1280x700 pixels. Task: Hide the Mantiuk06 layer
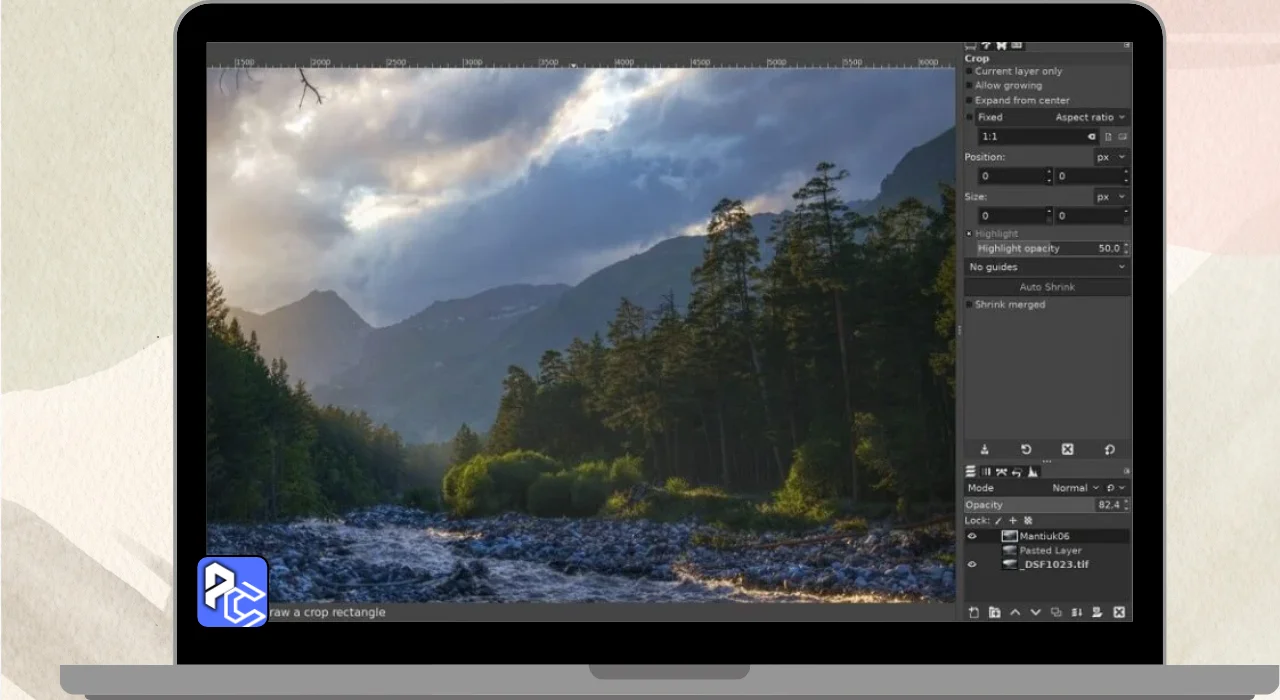tap(971, 536)
